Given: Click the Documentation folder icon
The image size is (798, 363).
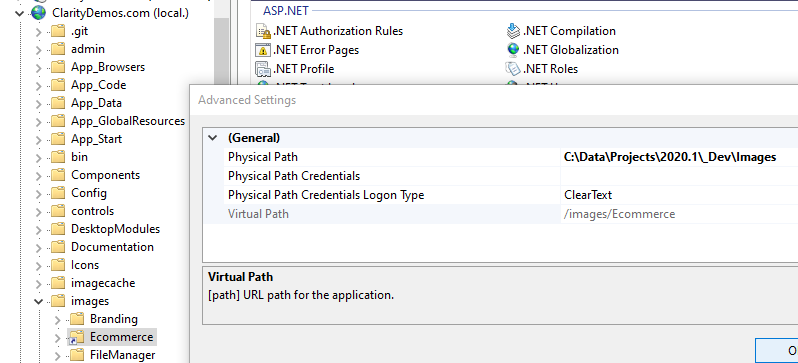Looking at the screenshot, I should pos(58,247).
